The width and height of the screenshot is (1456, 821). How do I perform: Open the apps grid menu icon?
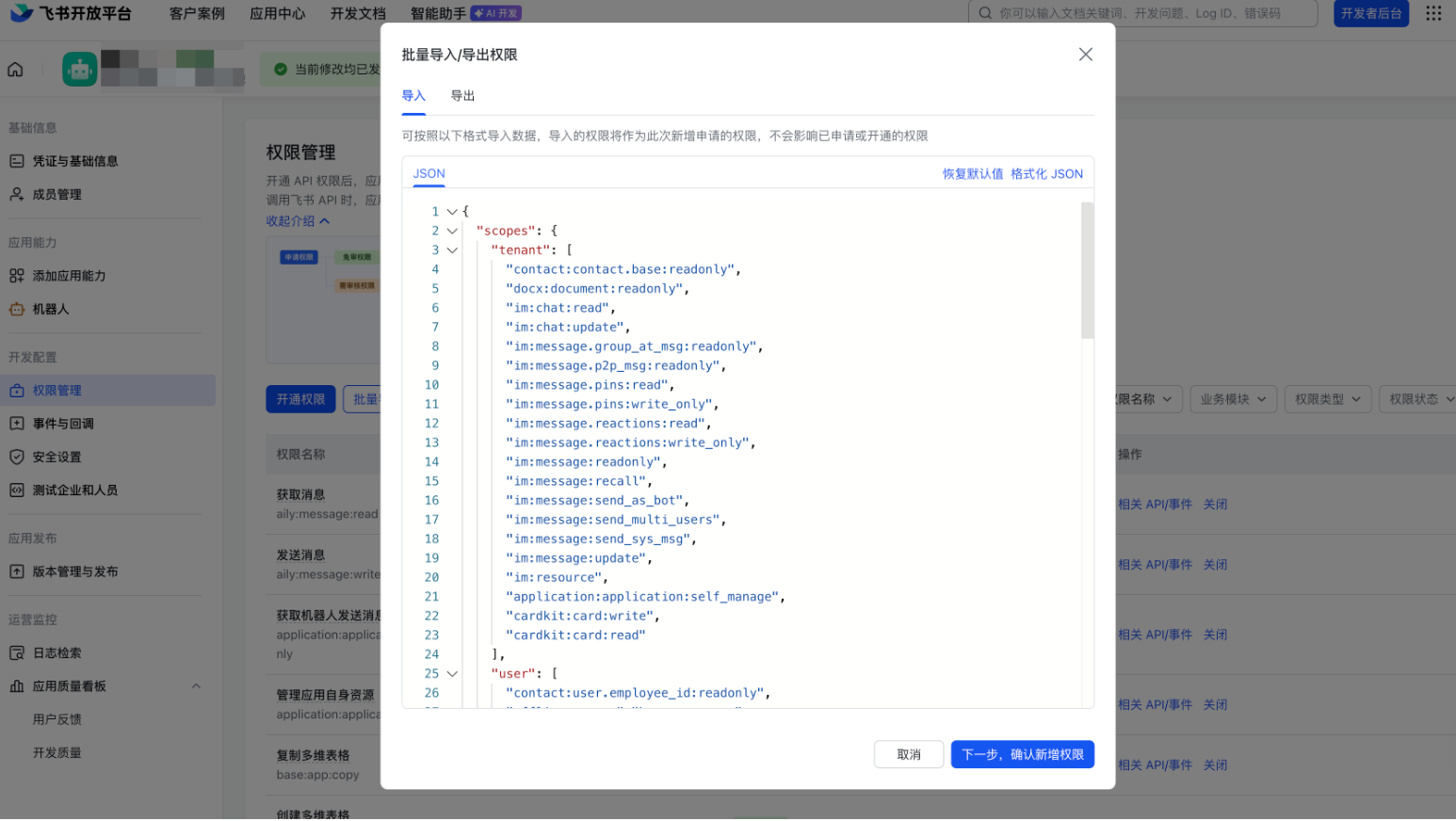(1433, 13)
